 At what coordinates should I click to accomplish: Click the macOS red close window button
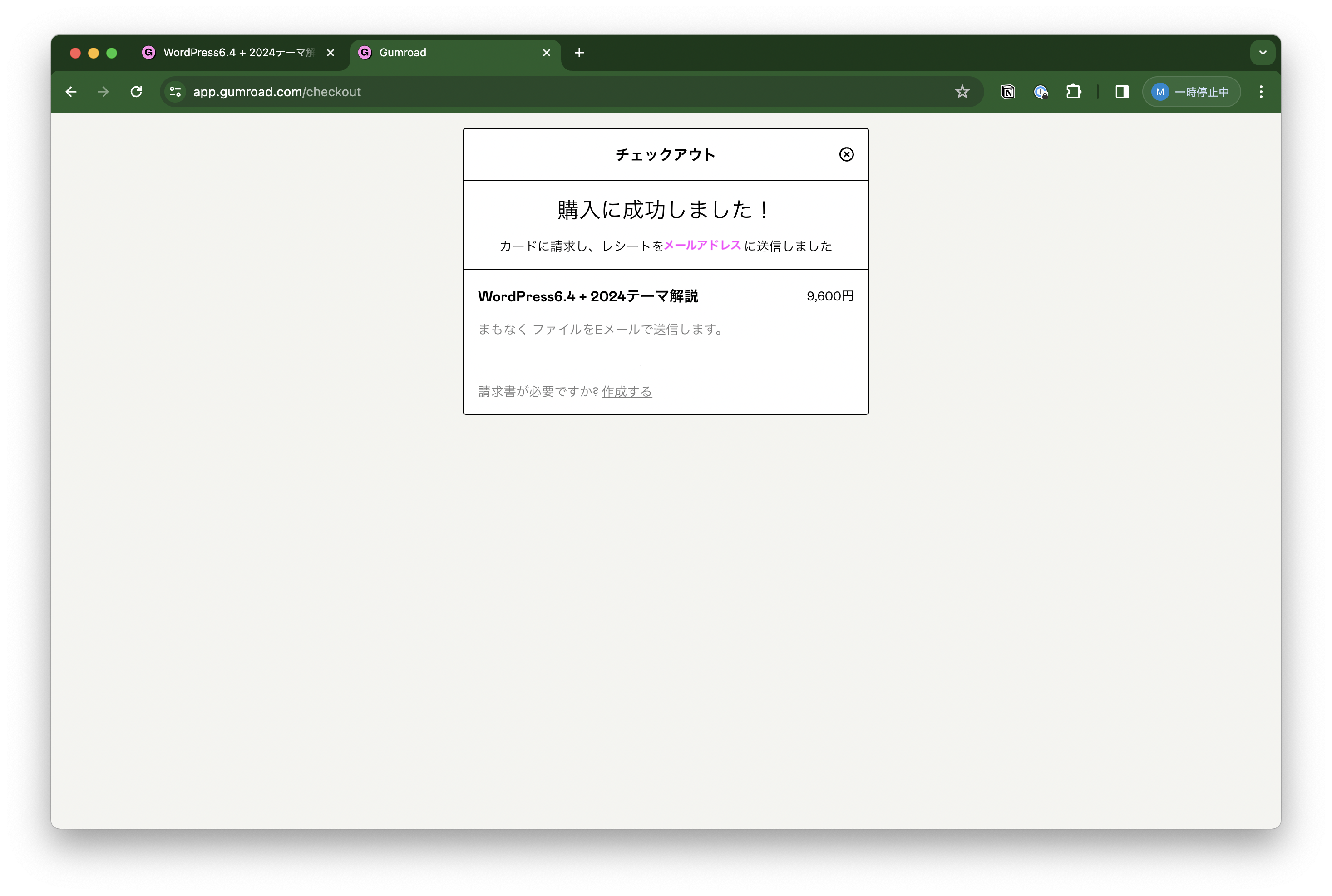(x=75, y=53)
